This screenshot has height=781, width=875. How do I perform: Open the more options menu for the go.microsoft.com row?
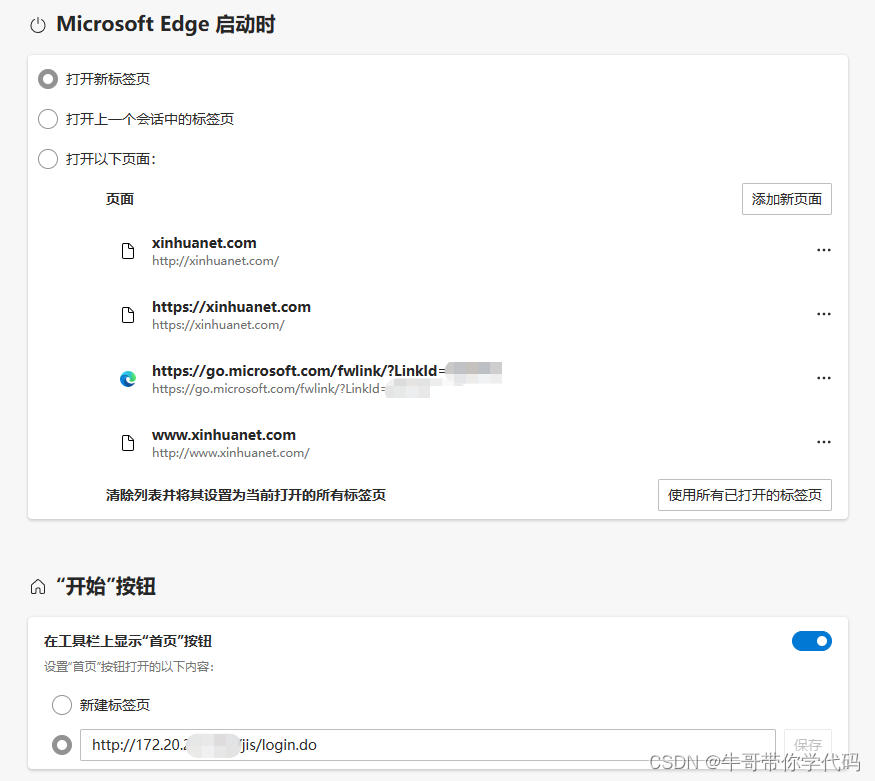[824, 378]
